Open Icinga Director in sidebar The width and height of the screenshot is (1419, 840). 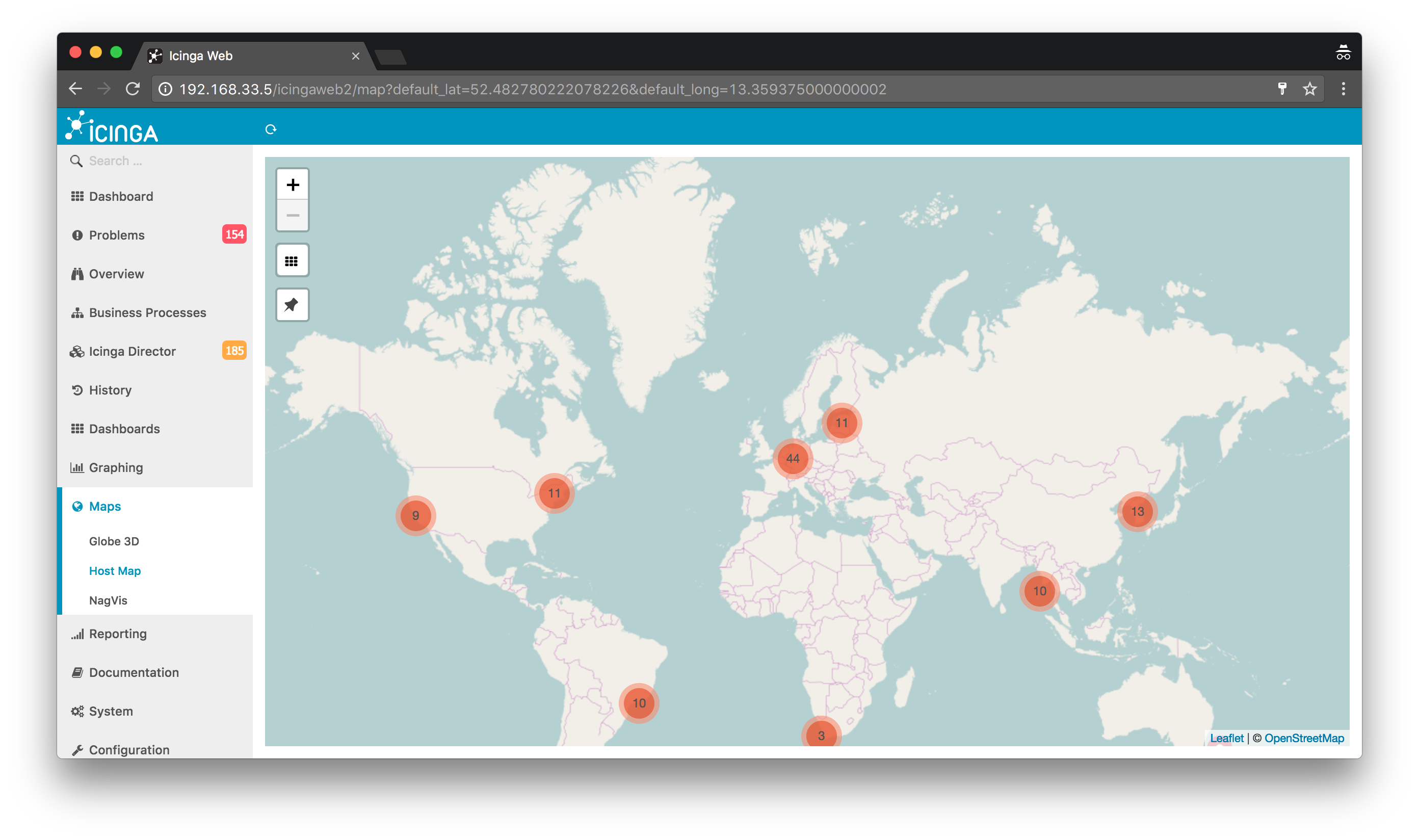click(154, 352)
